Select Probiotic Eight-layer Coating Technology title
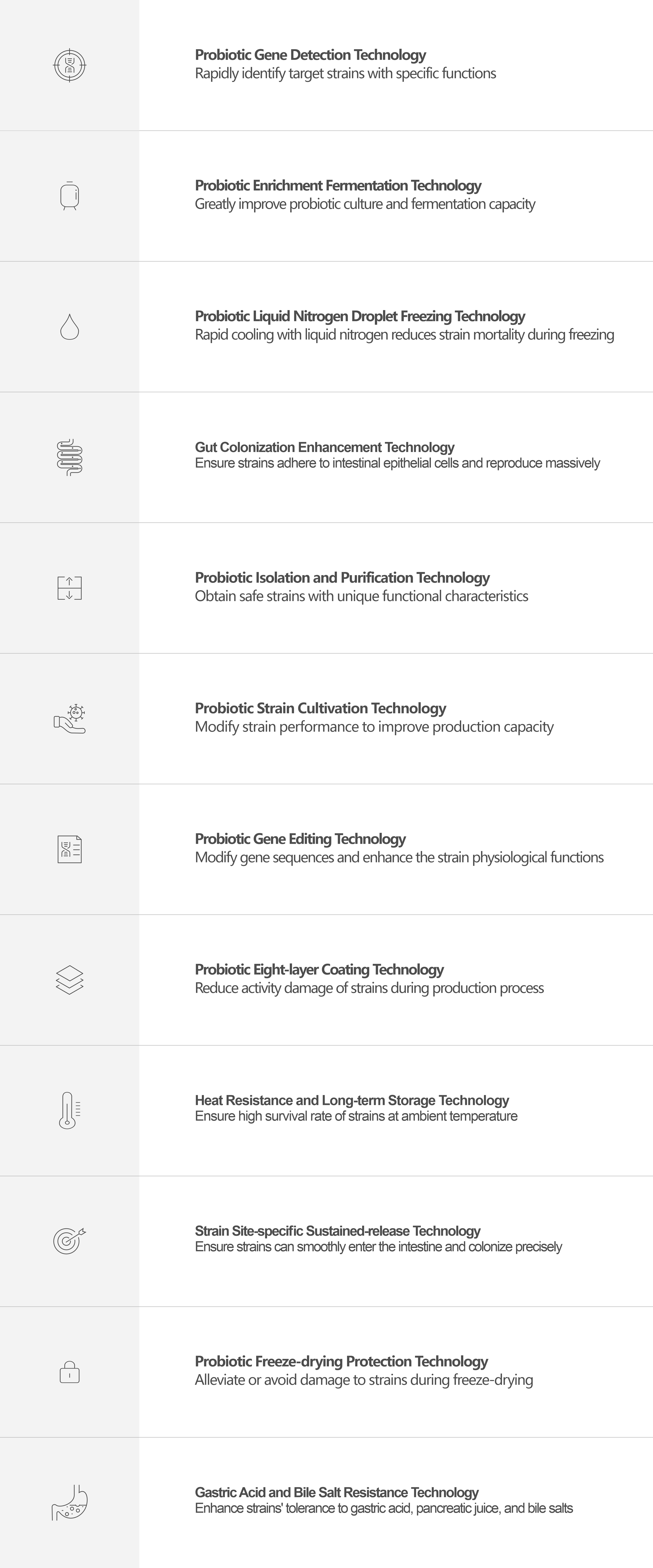The height and width of the screenshot is (1568, 653). [x=319, y=970]
